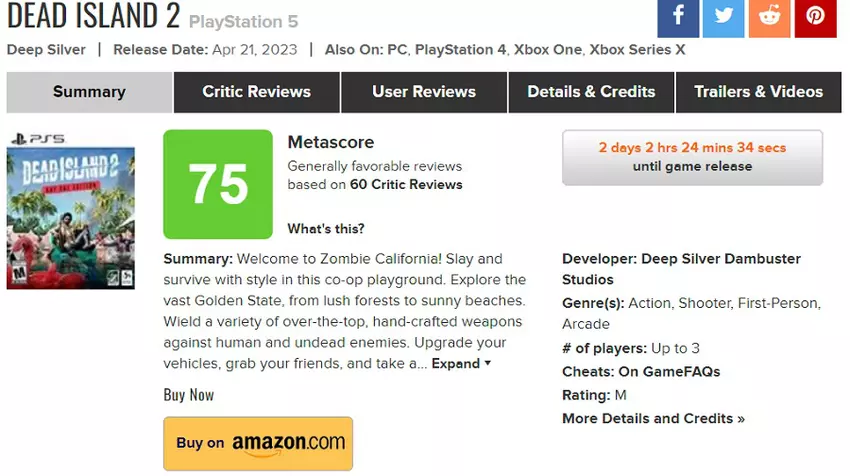850x476 pixels.
Task: Share page via Facebook icon
Action: pyautogui.click(x=678, y=17)
